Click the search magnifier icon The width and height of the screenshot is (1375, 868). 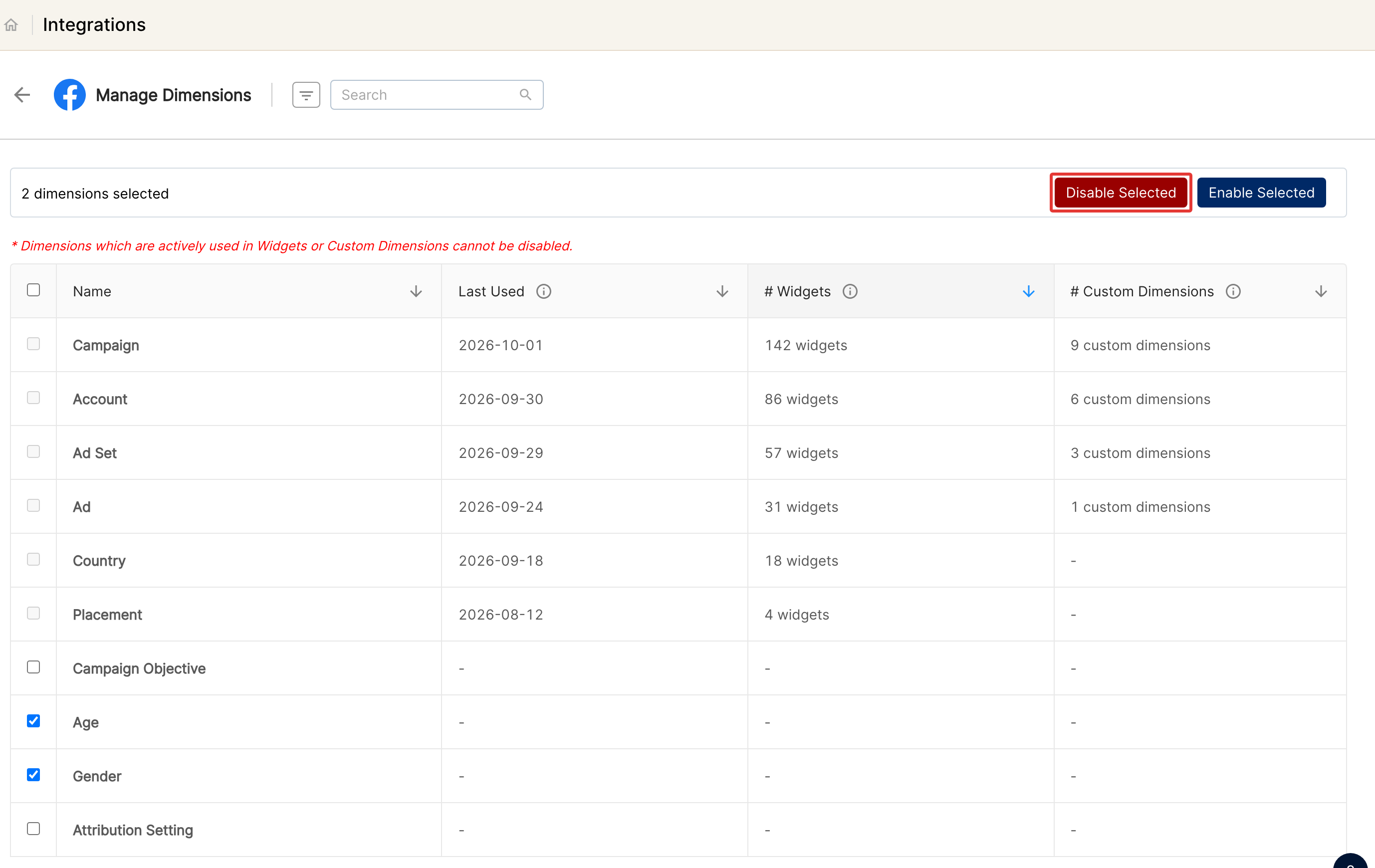point(525,95)
